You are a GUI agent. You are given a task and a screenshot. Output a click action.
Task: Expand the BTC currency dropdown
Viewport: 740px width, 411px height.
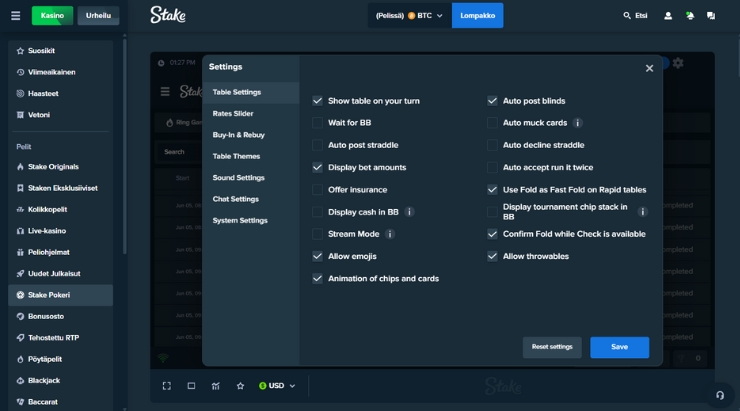[x=410, y=16]
